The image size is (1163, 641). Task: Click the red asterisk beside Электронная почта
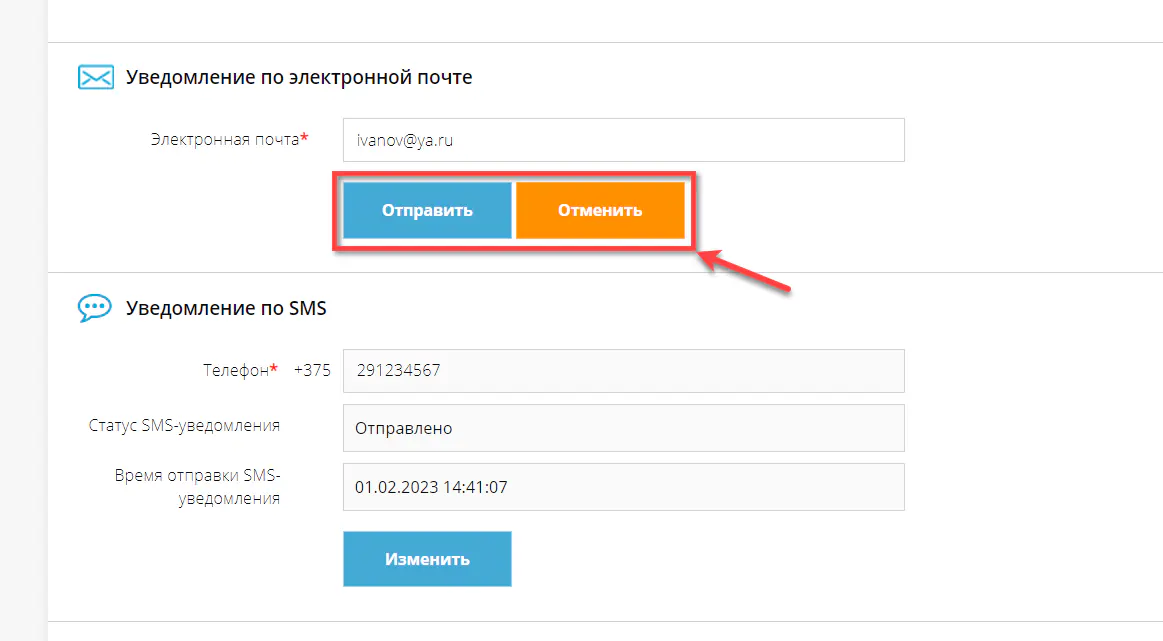click(304, 139)
